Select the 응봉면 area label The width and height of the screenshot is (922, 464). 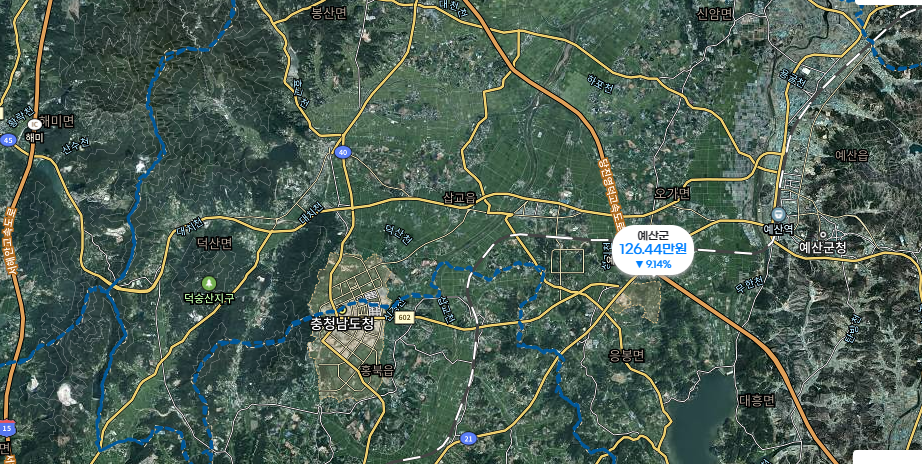coord(627,355)
